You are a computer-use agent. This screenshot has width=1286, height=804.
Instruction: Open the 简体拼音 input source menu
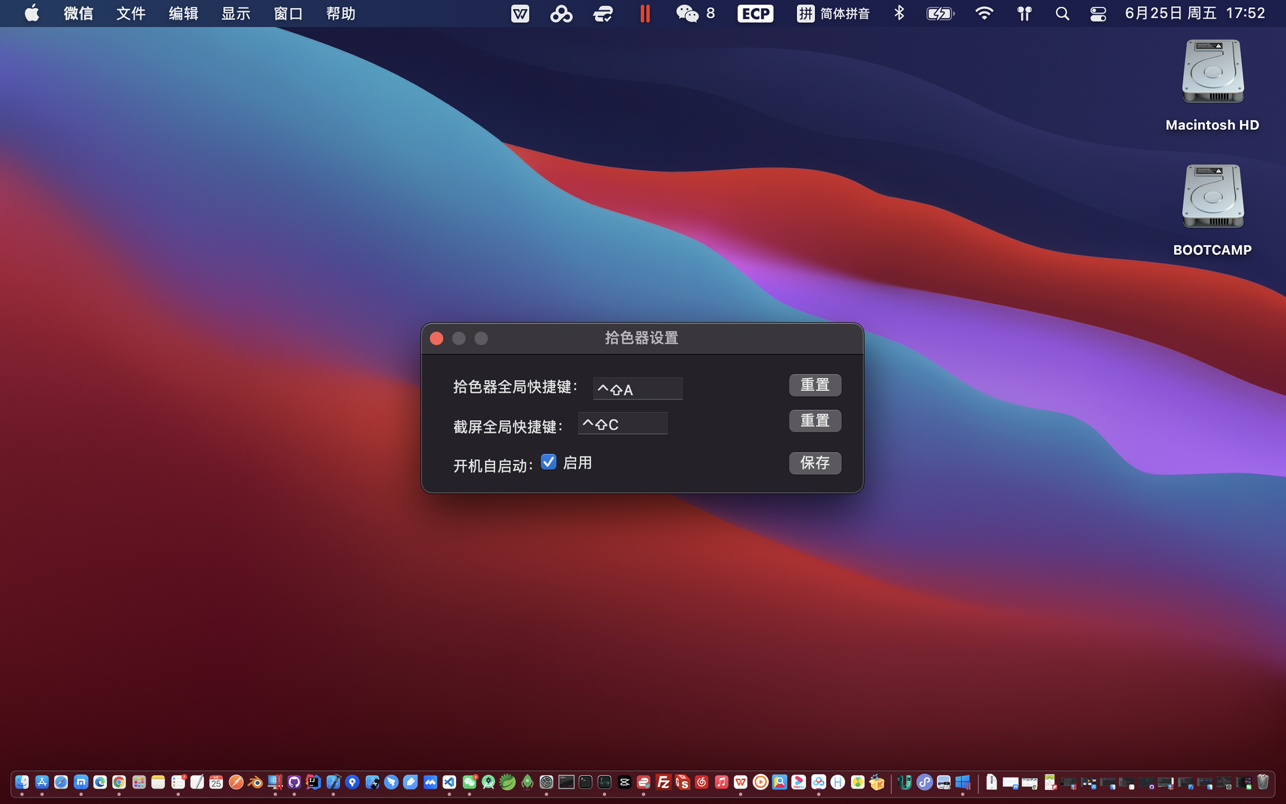[x=833, y=13]
